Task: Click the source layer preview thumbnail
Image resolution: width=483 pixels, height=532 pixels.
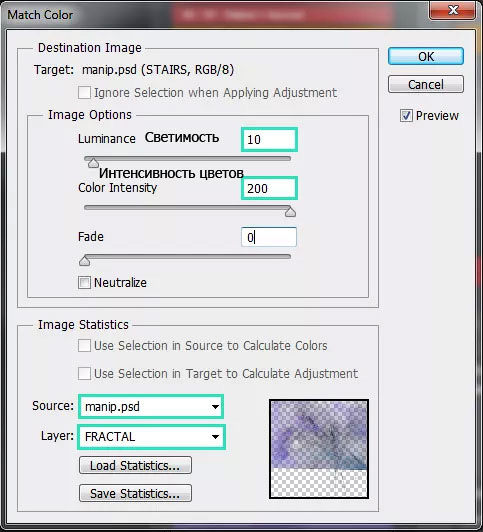Action: [319, 449]
